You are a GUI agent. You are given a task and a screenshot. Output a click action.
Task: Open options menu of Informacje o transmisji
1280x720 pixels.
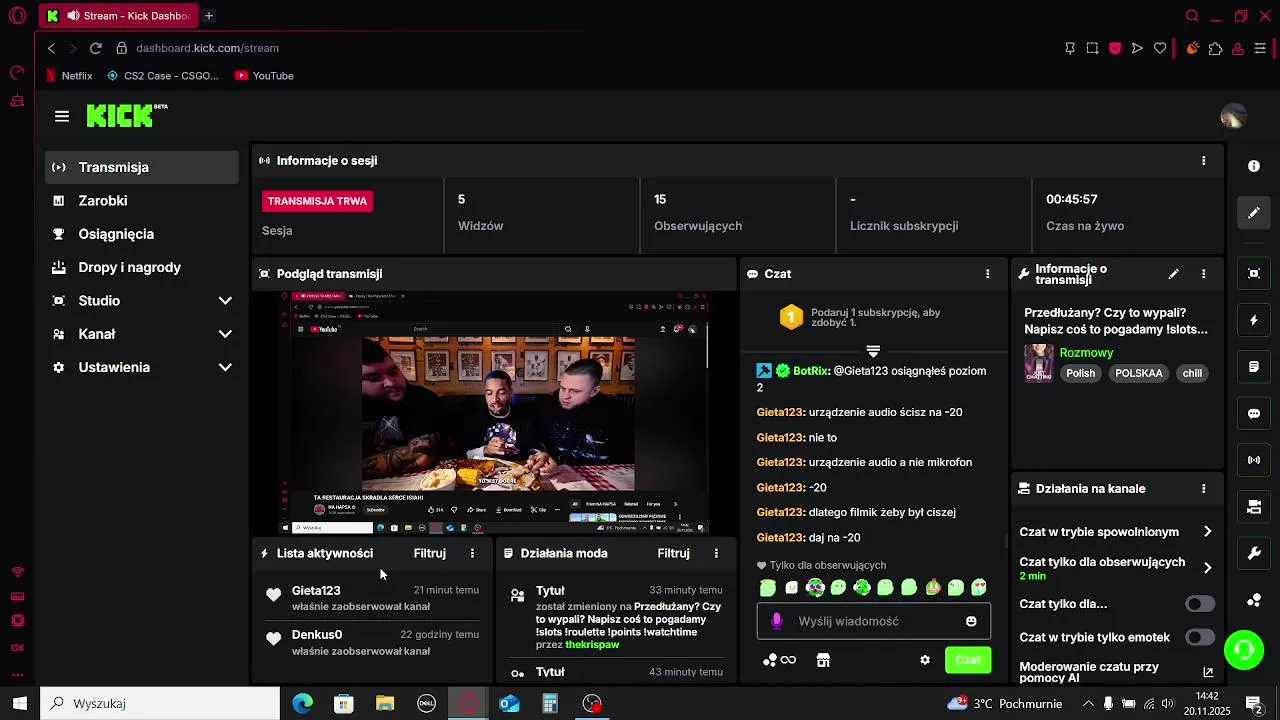coord(1203,273)
